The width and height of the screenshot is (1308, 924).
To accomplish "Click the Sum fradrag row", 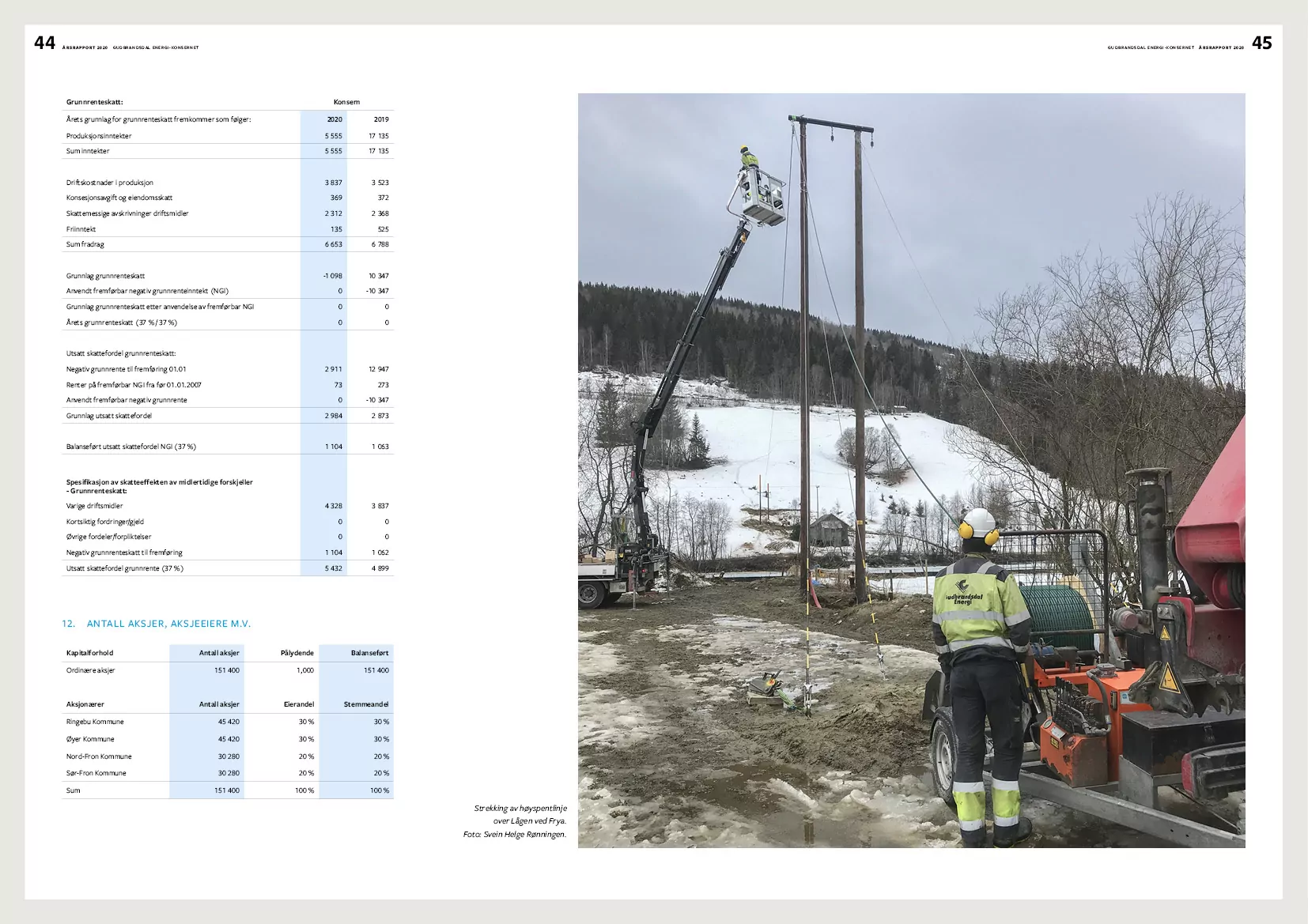I will tap(228, 244).
